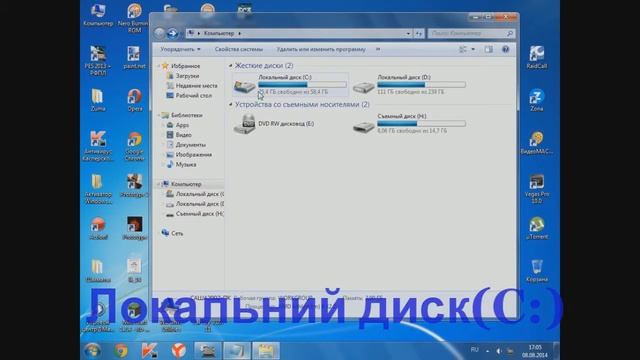Open the Видео library

pyautogui.click(x=184, y=135)
